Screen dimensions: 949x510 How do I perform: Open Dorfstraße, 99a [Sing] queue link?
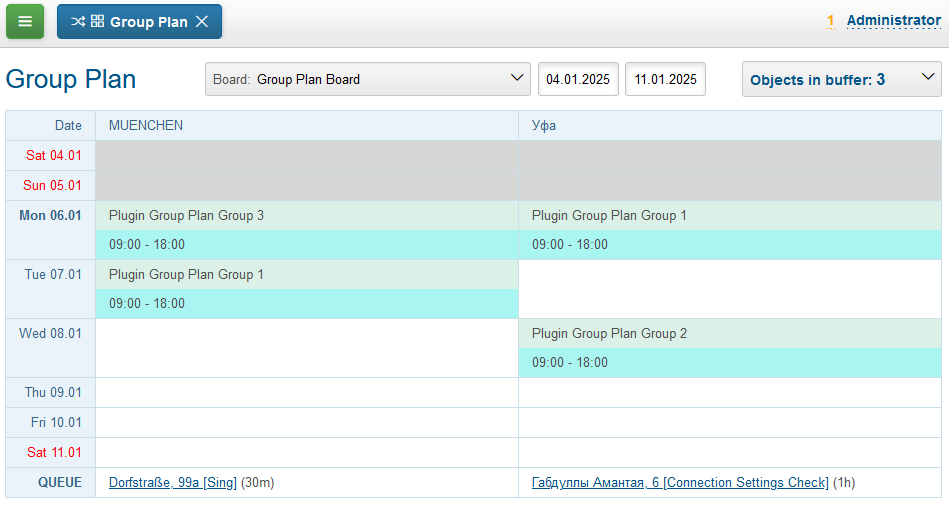click(x=172, y=483)
